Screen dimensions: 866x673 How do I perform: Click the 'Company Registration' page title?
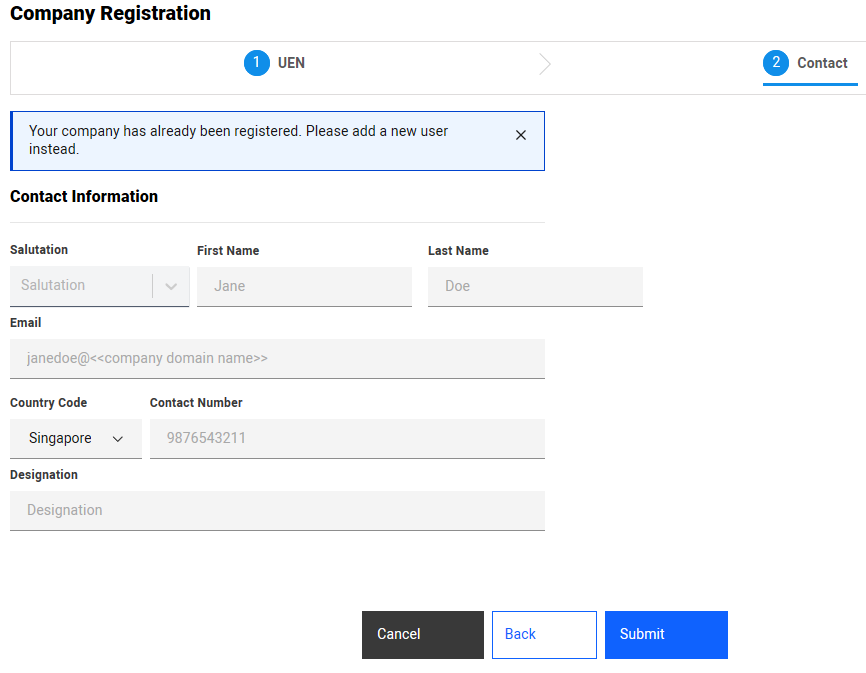tap(110, 13)
